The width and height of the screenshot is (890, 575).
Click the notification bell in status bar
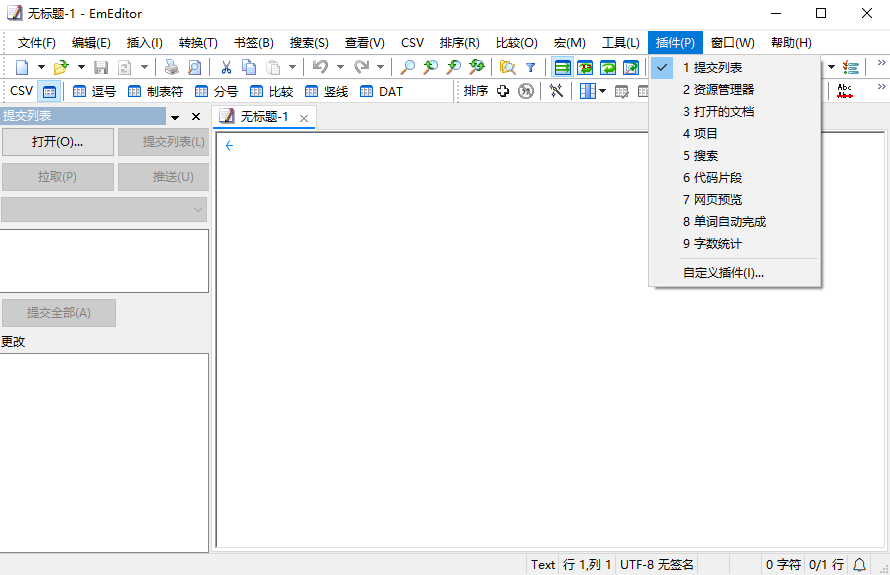pos(859,565)
